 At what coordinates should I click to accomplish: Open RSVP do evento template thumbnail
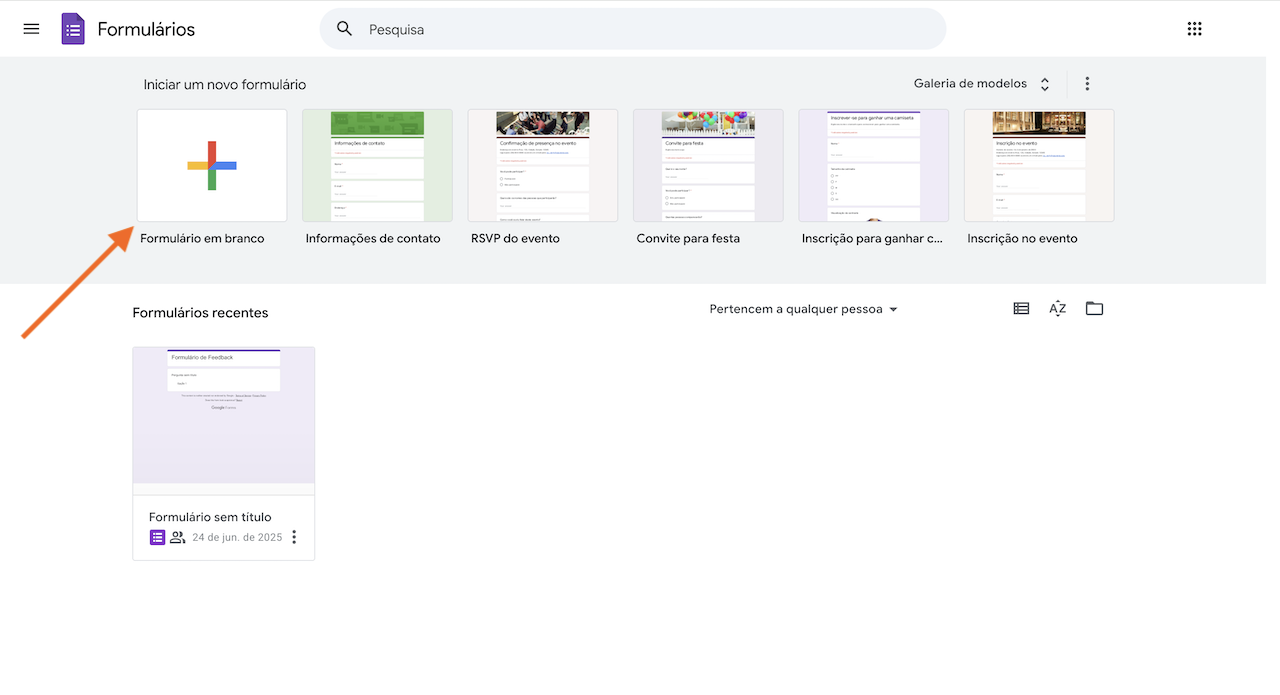click(543, 165)
